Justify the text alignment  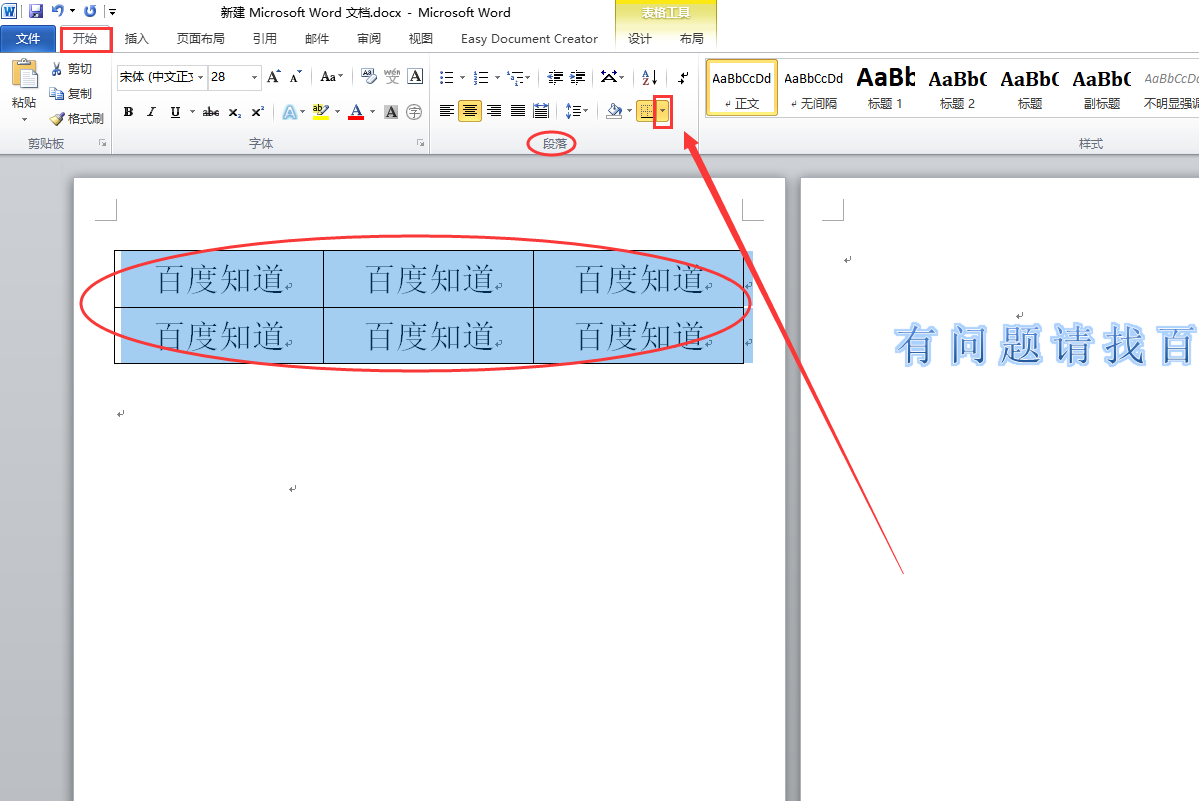click(x=518, y=112)
